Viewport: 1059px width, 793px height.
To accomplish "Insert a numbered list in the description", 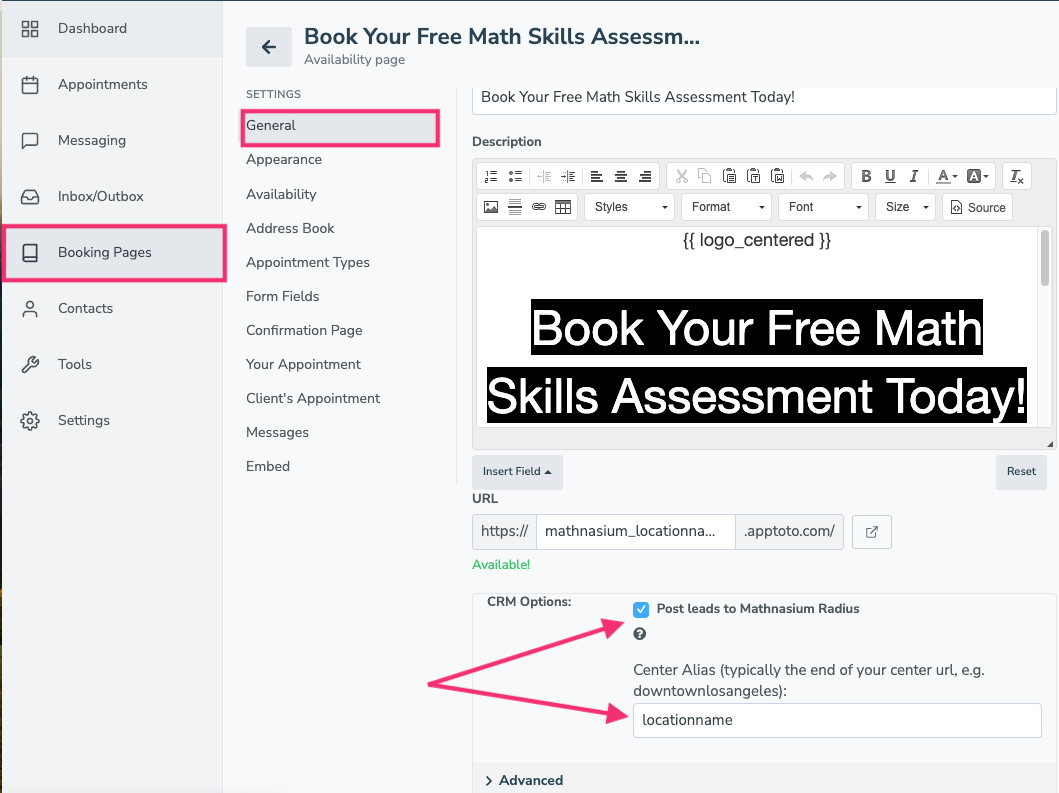I will pyautogui.click(x=491, y=176).
